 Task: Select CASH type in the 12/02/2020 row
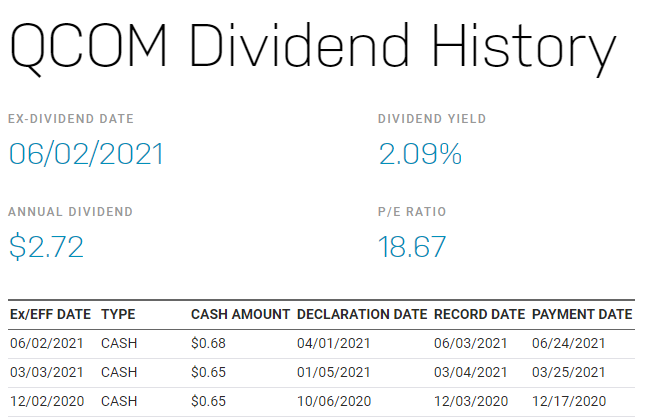pyautogui.click(x=119, y=401)
